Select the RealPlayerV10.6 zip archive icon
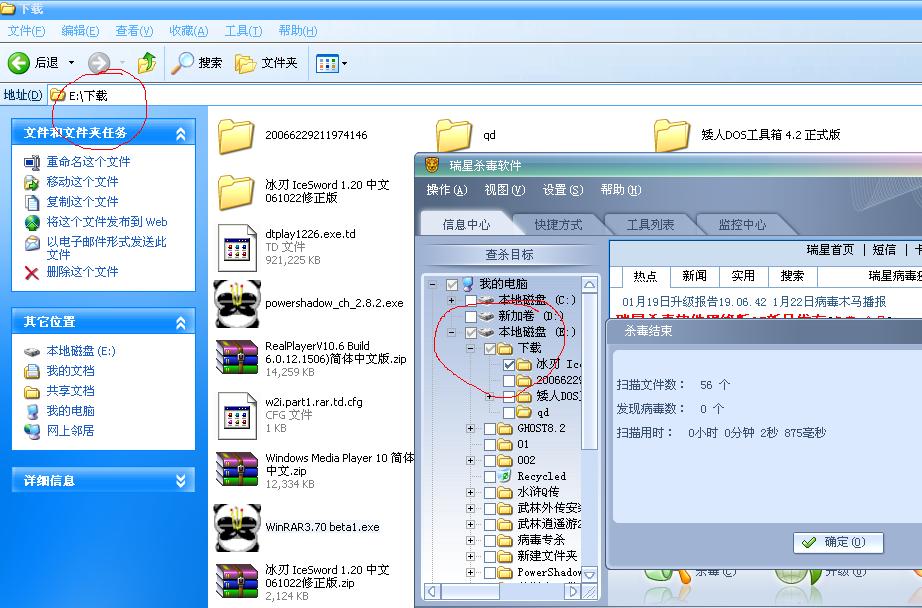The image size is (922, 608). pos(237,358)
